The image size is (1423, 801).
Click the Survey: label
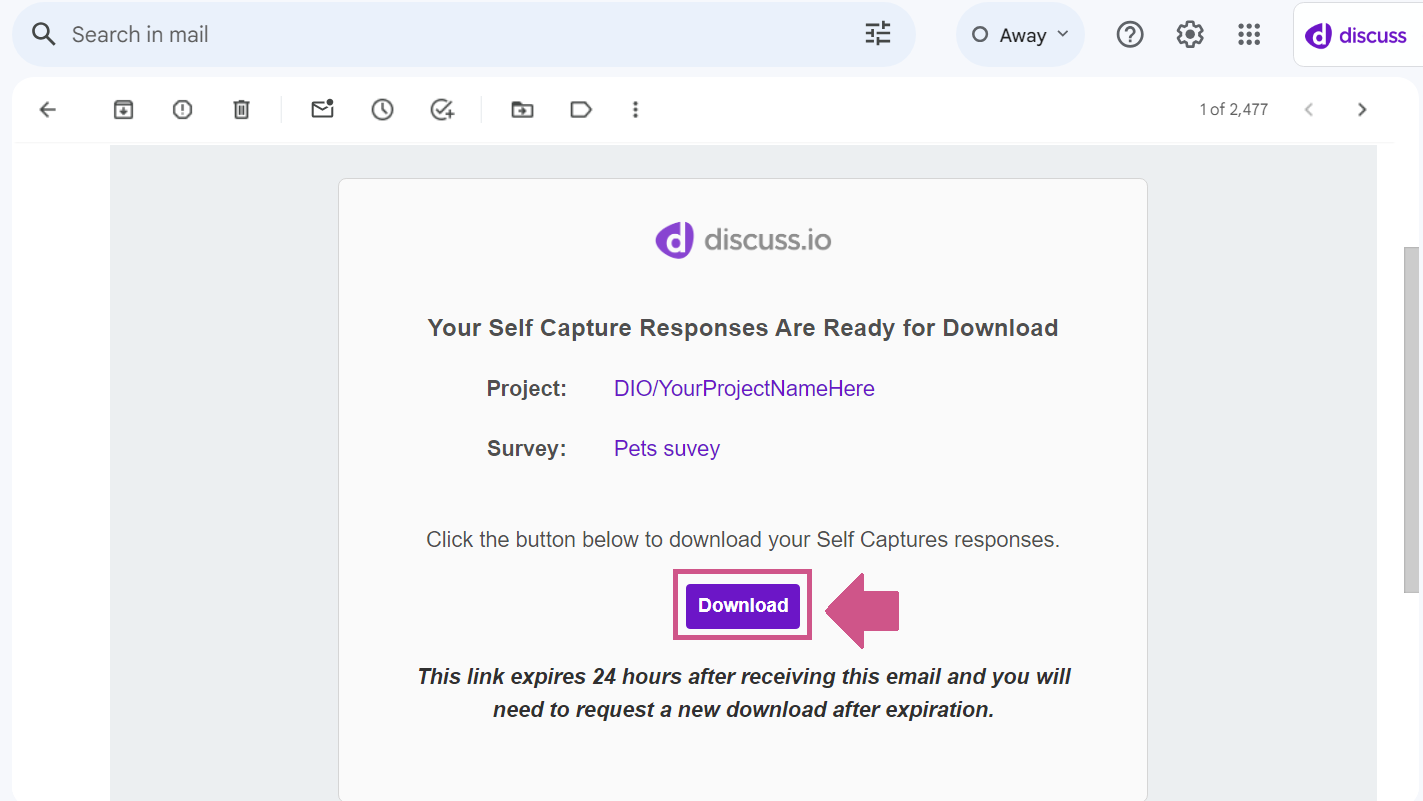coord(527,448)
